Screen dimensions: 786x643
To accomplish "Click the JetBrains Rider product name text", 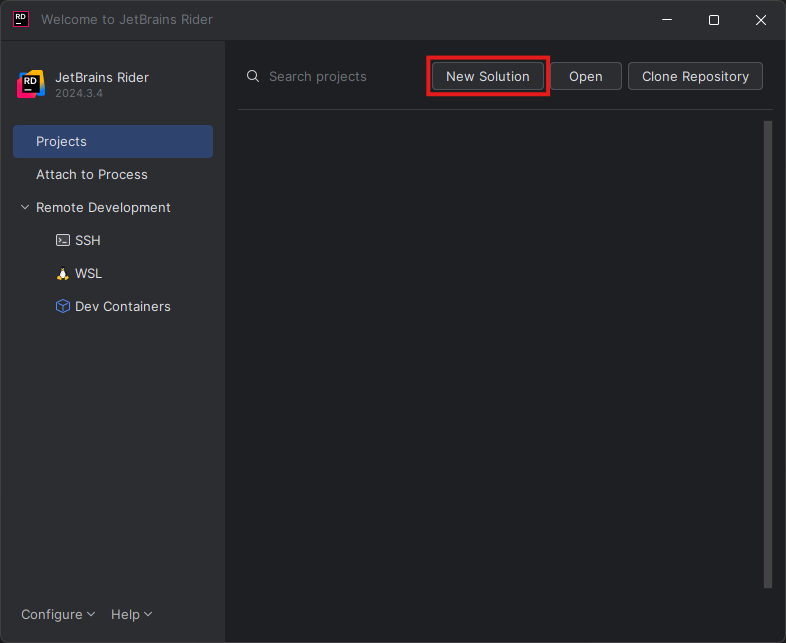I will (102, 78).
